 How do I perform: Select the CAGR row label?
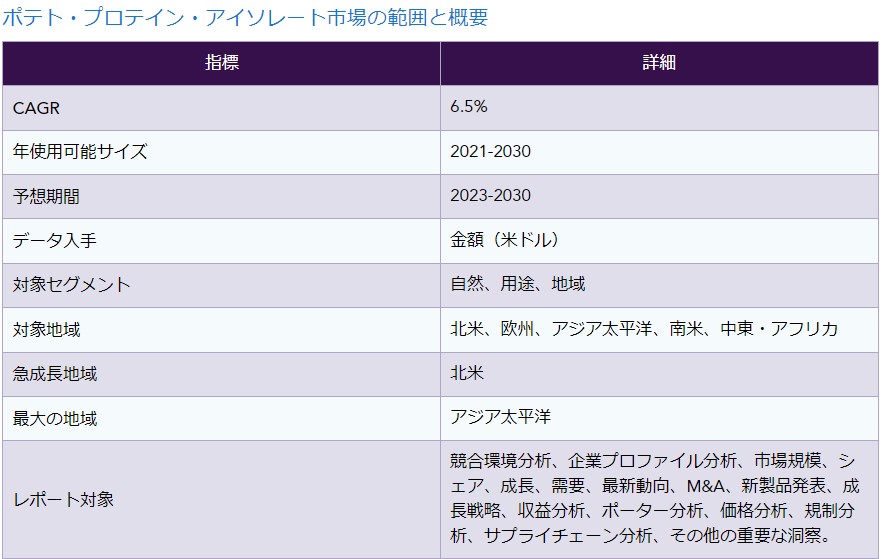(37, 108)
